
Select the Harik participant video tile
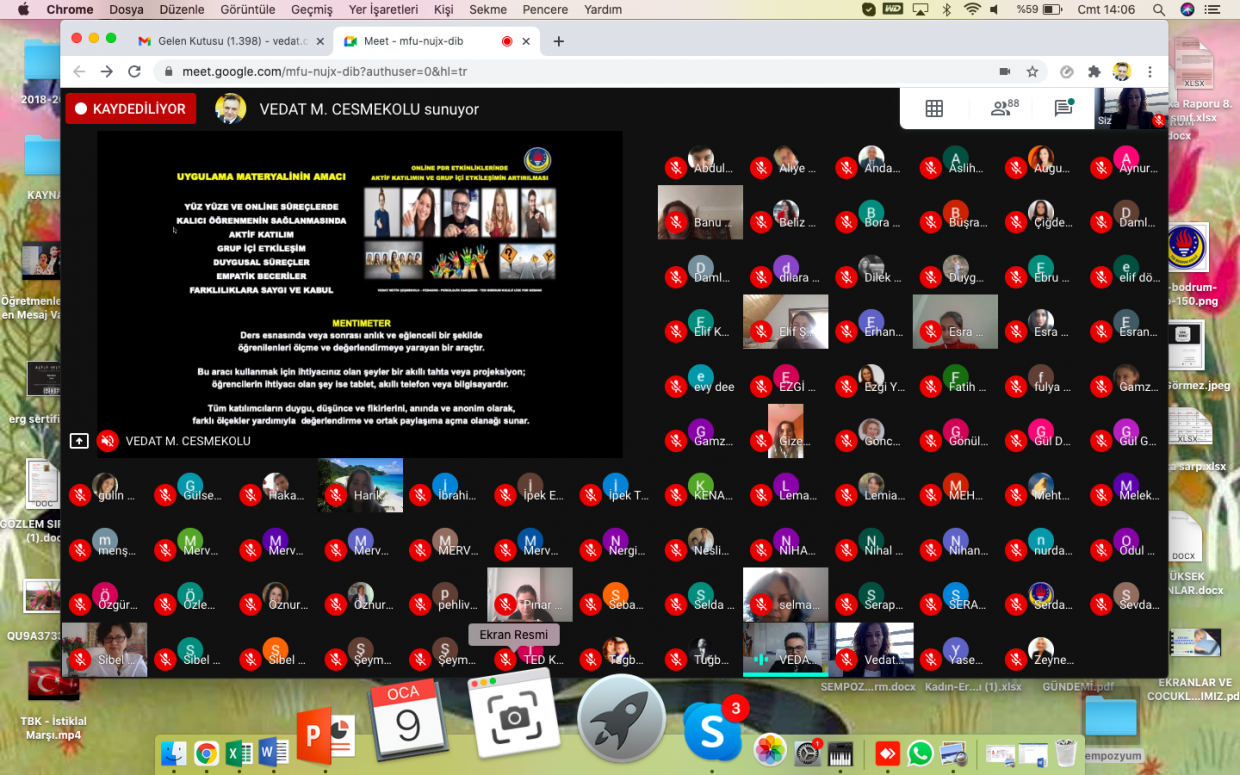(360, 485)
